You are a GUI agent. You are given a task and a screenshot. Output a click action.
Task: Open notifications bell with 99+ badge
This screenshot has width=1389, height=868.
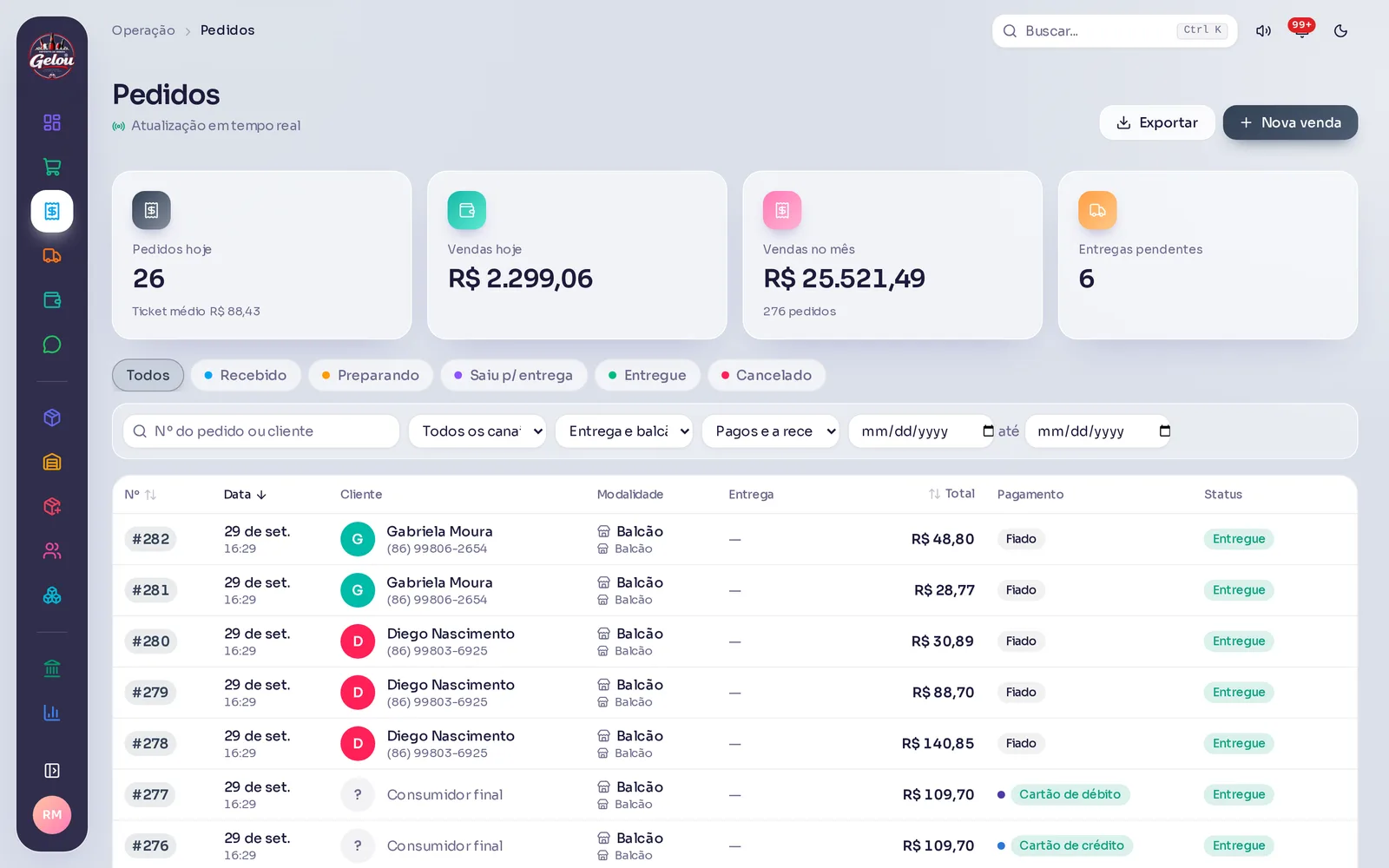1301,30
